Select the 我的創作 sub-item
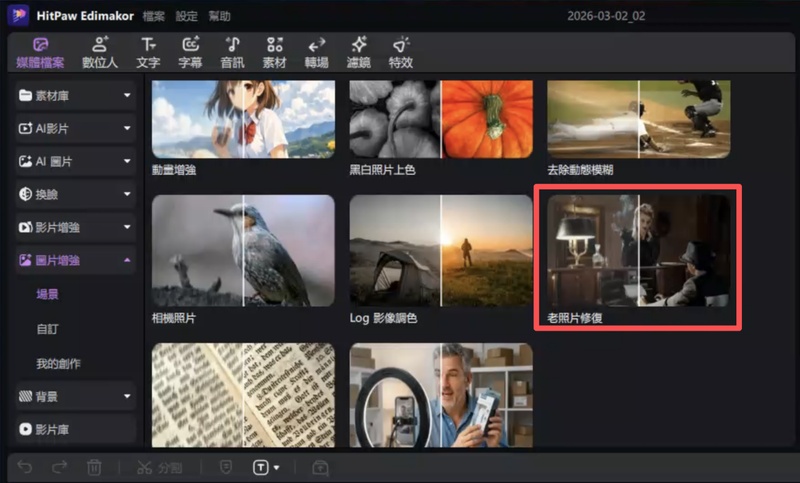This screenshot has height=483, width=800. (x=58, y=364)
